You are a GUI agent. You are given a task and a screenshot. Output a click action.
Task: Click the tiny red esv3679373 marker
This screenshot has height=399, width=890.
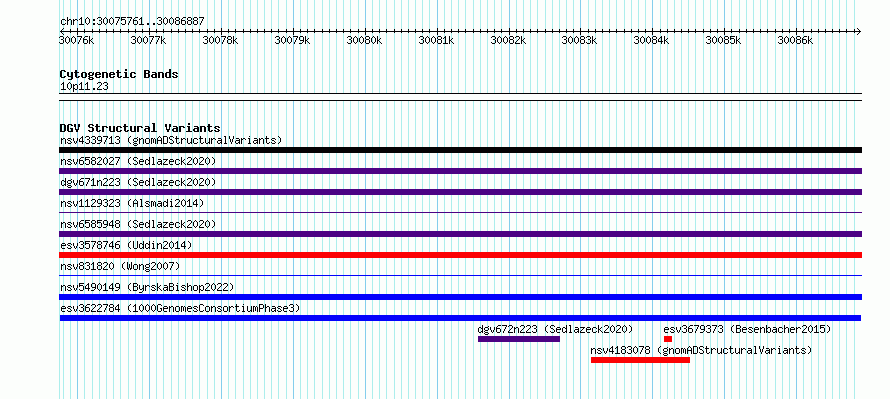[x=668, y=339]
